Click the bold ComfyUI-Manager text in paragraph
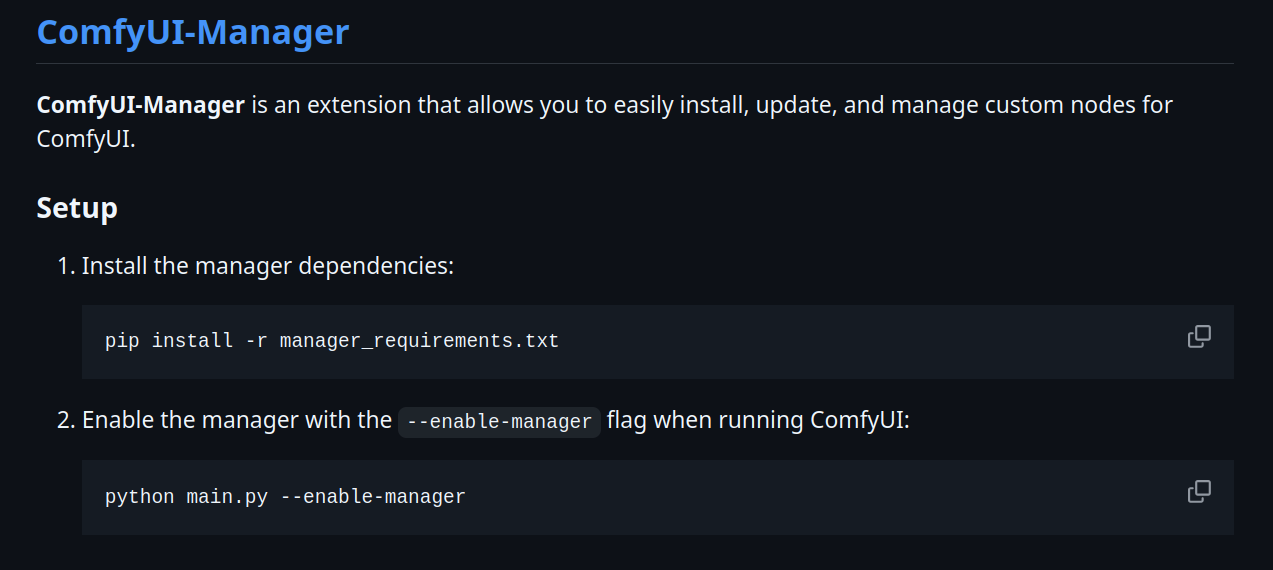 [x=141, y=104]
